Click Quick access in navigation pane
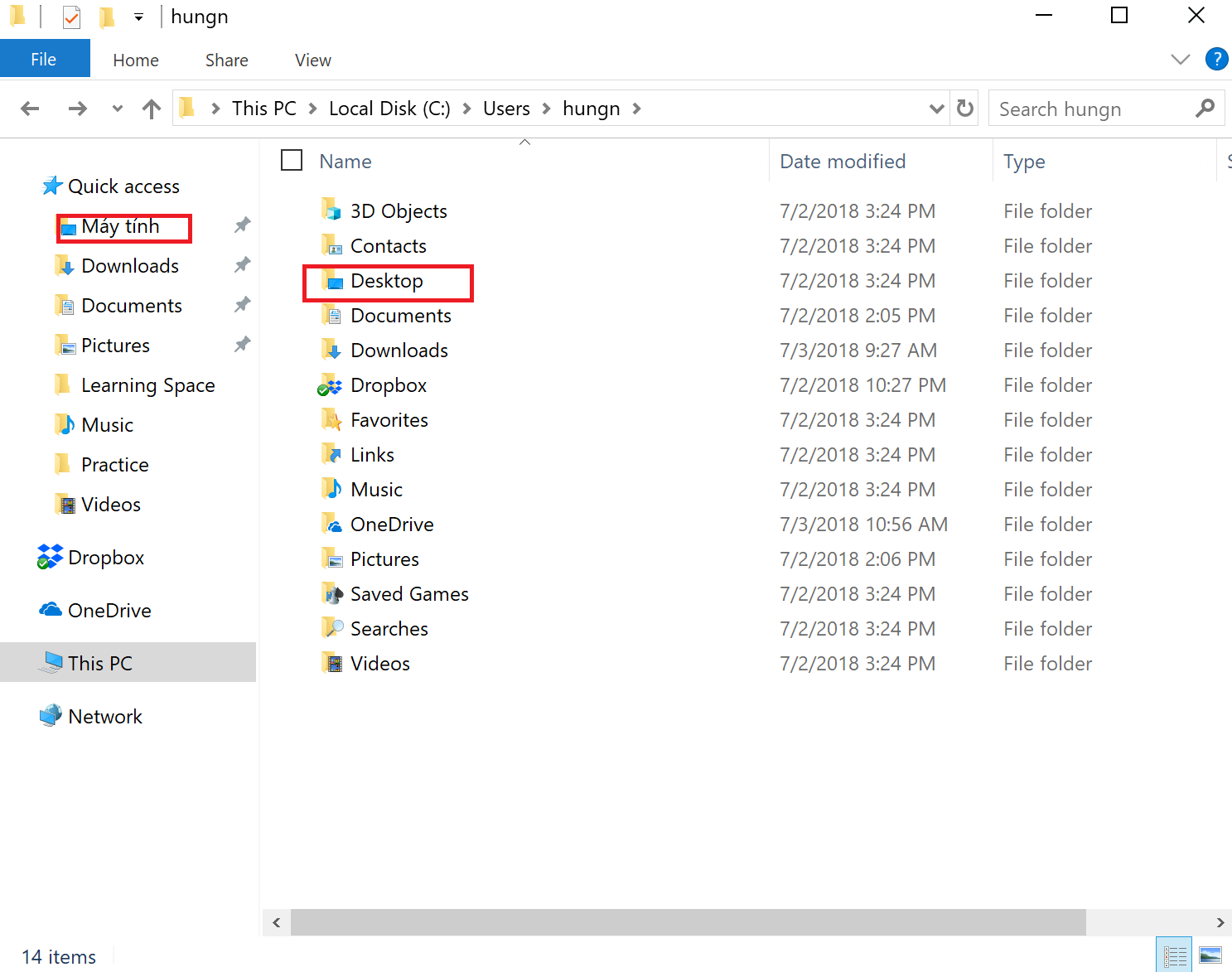The image size is (1232, 972). pos(123,186)
